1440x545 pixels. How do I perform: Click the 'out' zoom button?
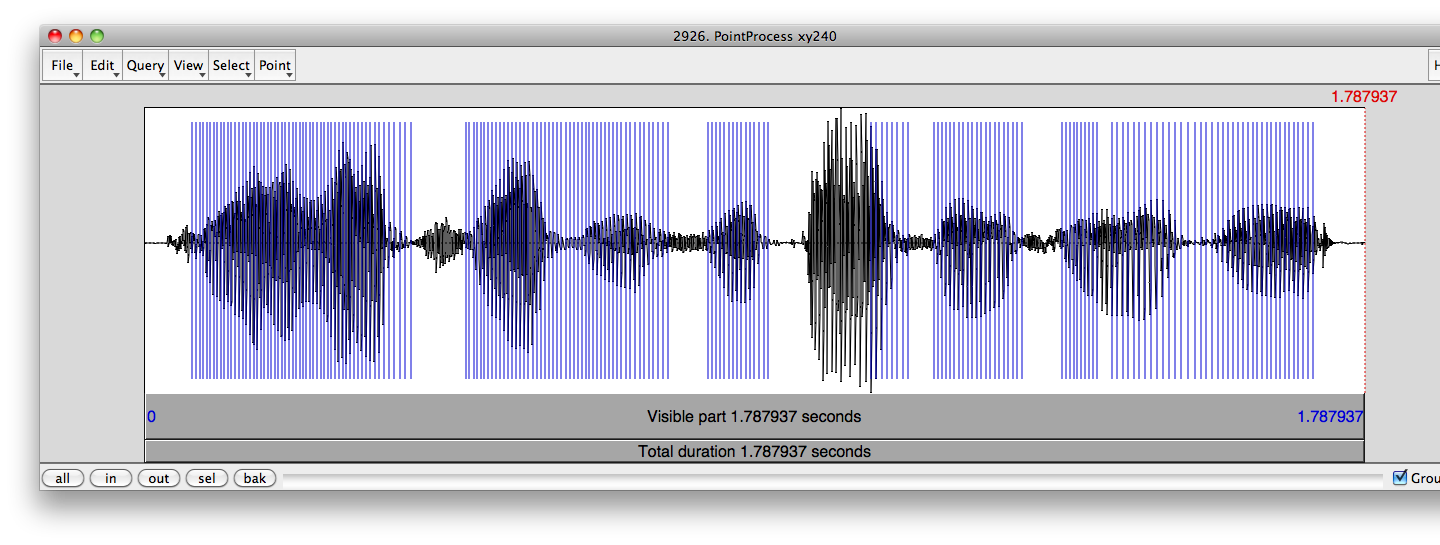click(x=159, y=478)
